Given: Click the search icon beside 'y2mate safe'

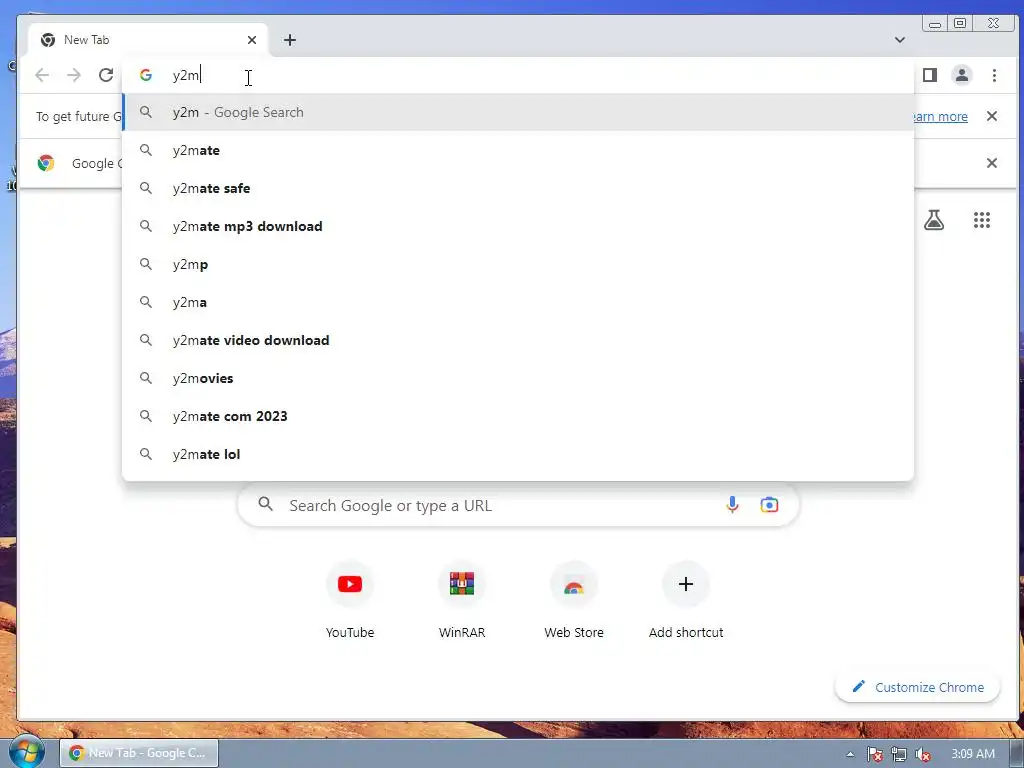Looking at the screenshot, I should [x=146, y=188].
